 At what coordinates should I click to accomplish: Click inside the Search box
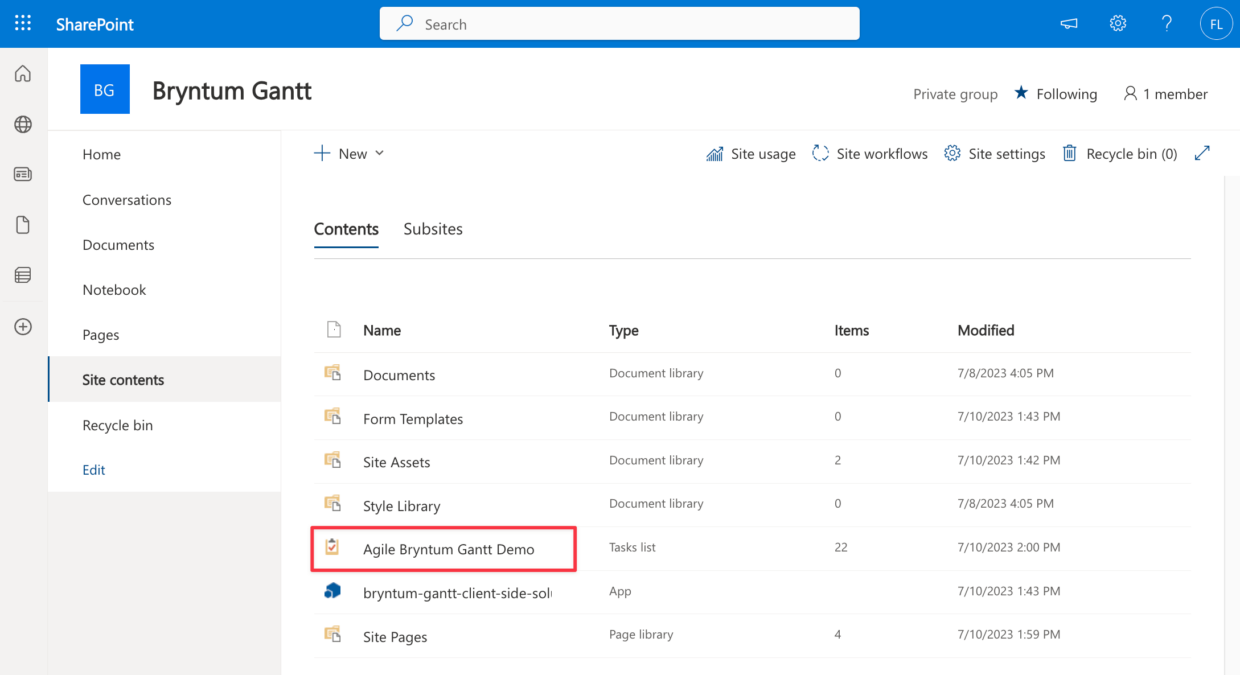coord(619,23)
